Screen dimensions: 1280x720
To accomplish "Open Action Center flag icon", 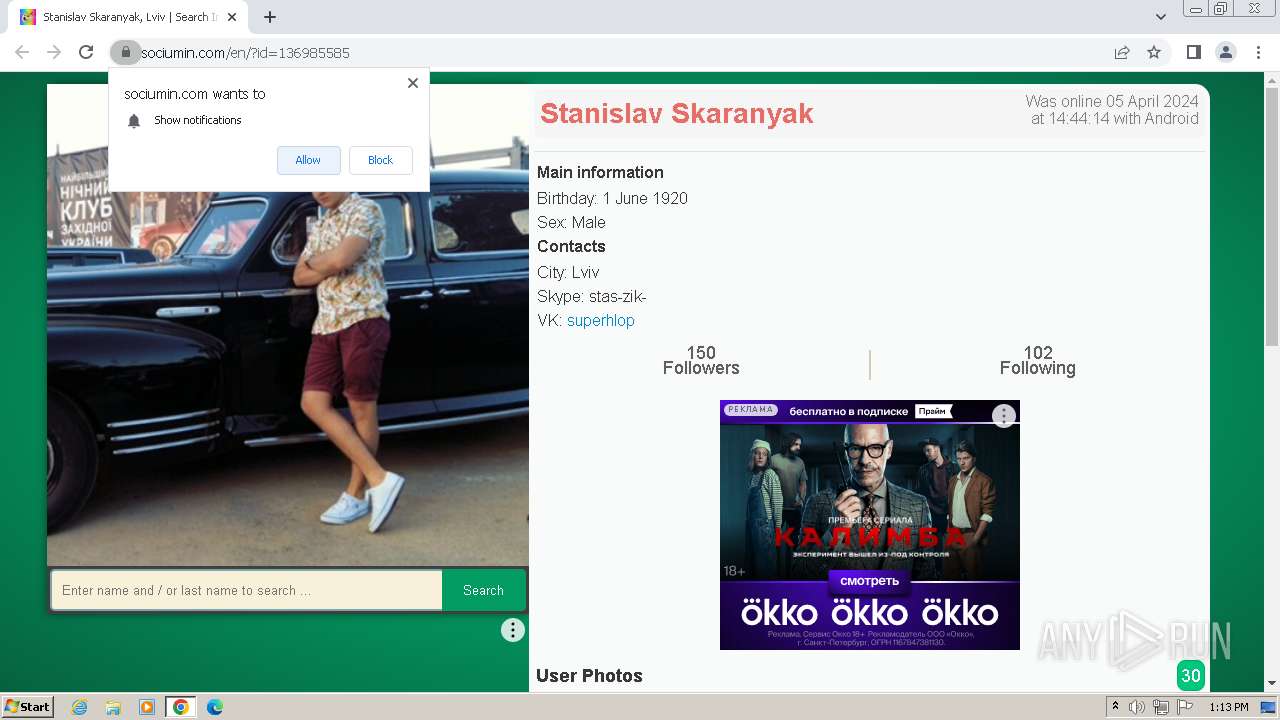I will pos(1185,707).
